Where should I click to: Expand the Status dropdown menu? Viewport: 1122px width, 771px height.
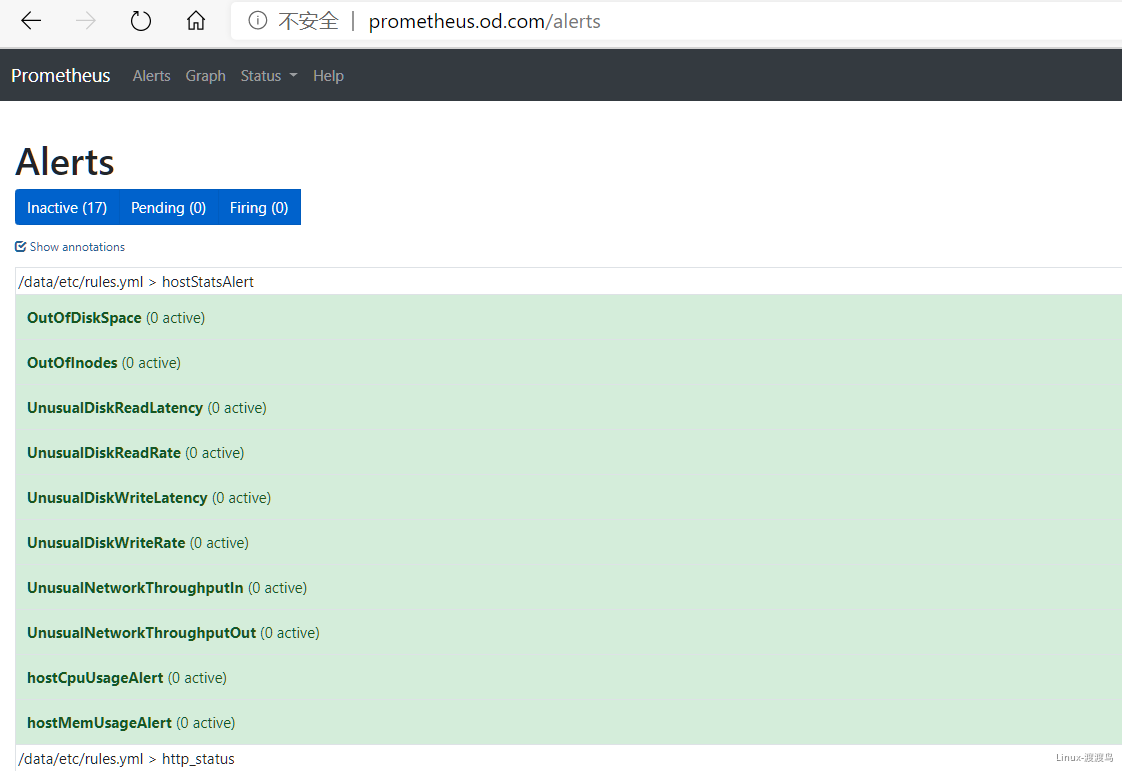(x=268, y=76)
